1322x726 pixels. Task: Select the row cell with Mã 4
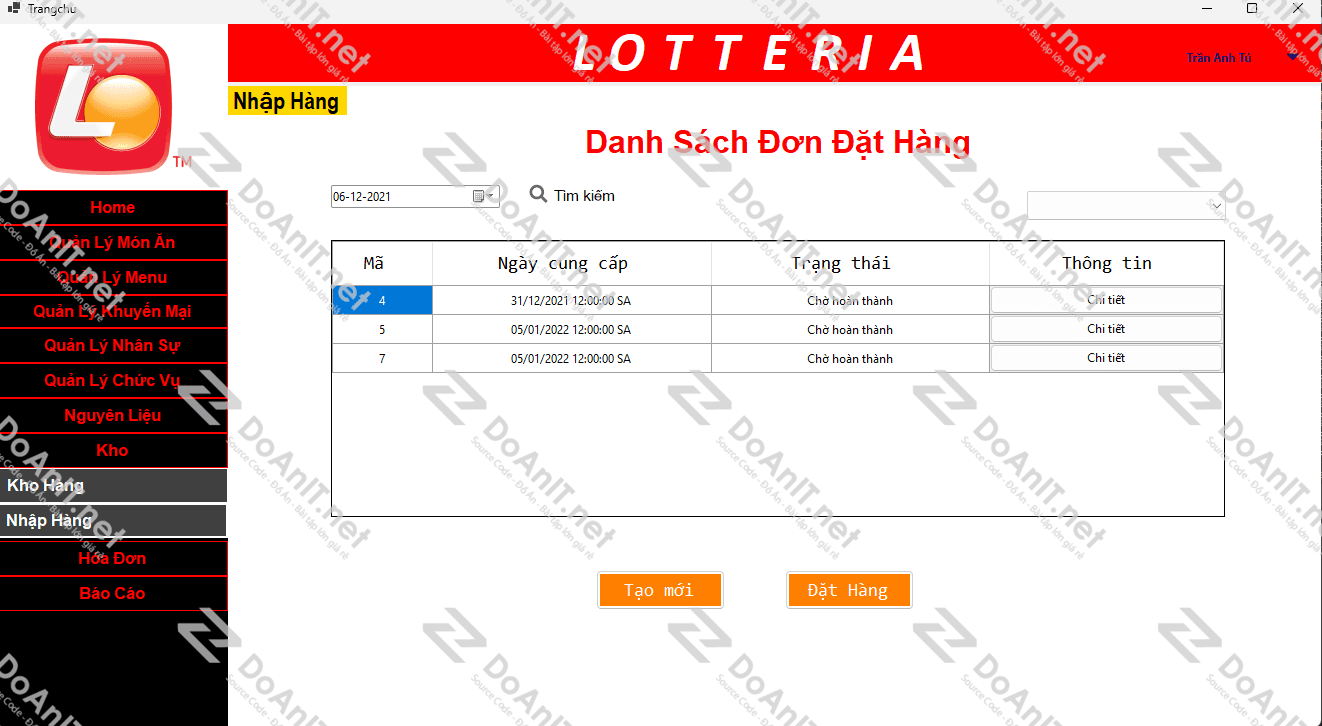(x=382, y=301)
